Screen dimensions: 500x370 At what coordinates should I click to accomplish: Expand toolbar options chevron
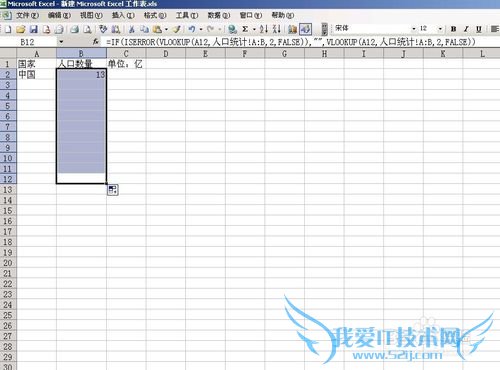324,29
